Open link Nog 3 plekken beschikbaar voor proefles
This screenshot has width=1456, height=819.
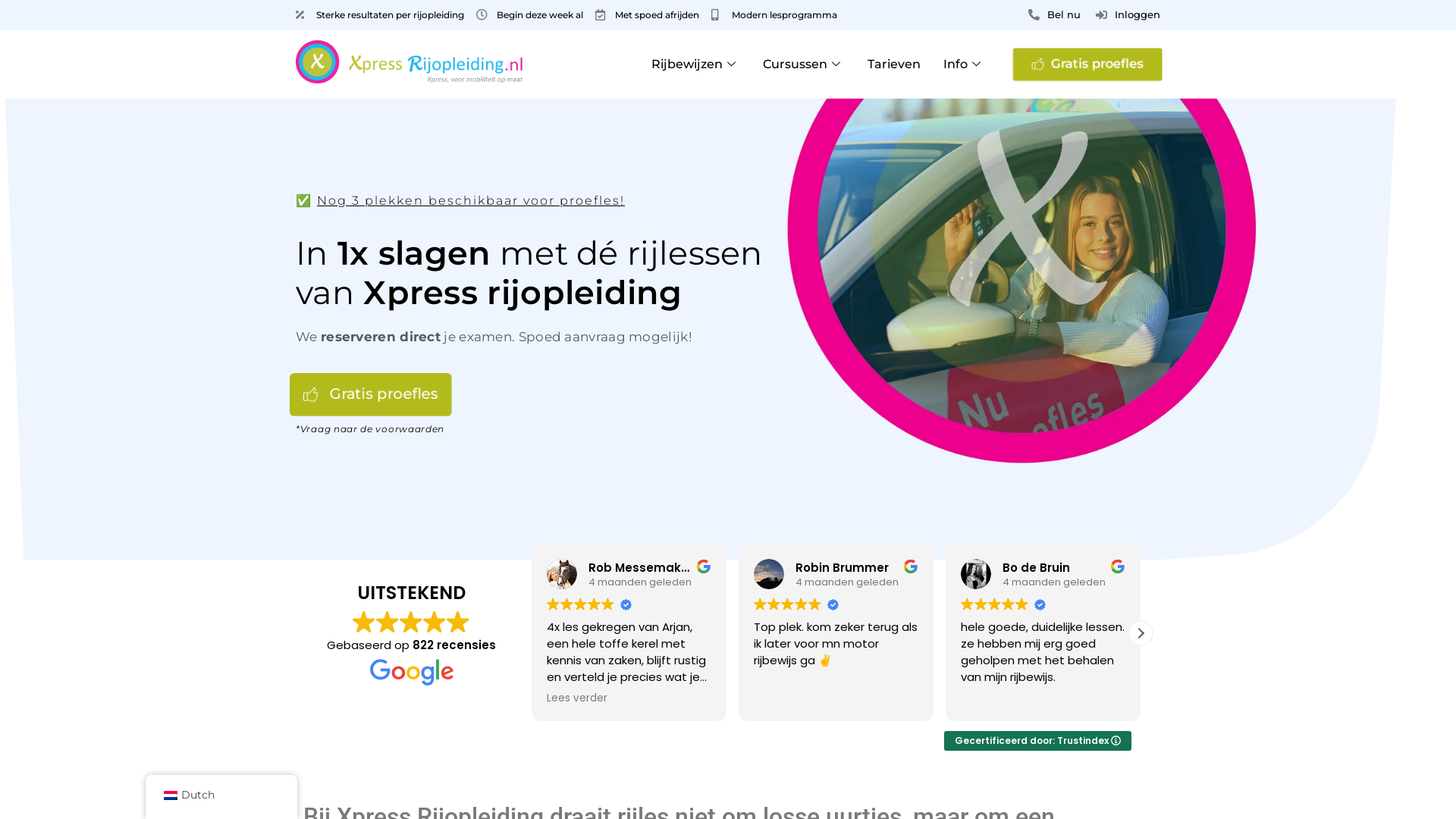pos(471,201)
